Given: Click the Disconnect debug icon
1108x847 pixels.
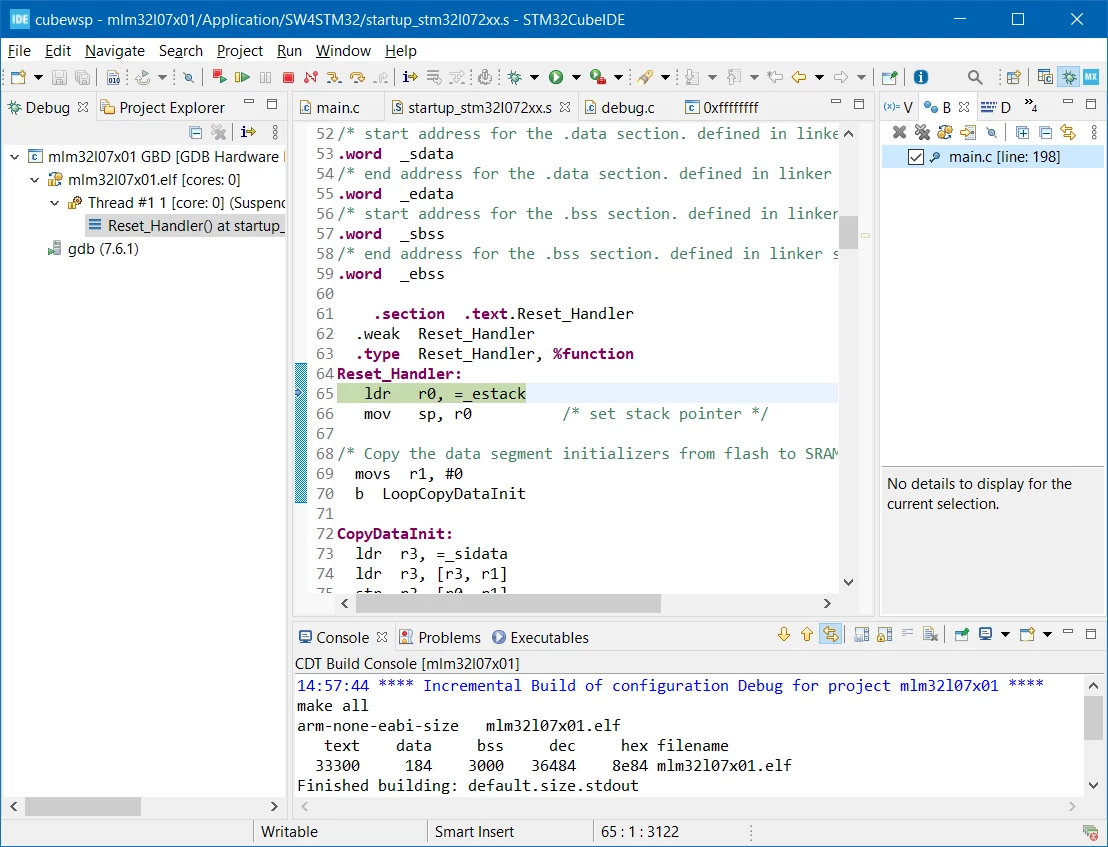Looking at the screenshot, I should coord(310,77).
